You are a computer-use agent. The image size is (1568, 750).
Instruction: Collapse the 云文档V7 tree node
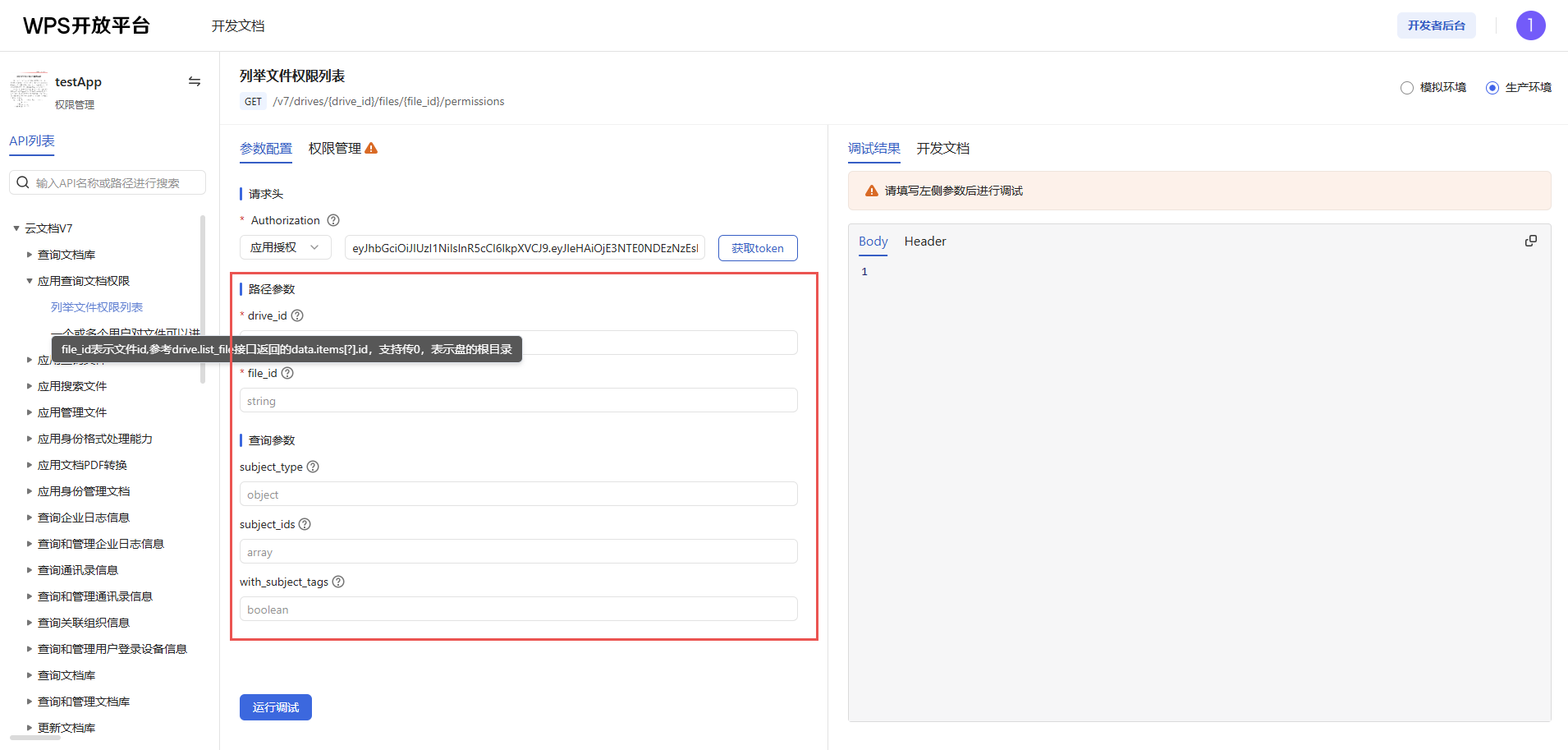click(x=16, y=228)
